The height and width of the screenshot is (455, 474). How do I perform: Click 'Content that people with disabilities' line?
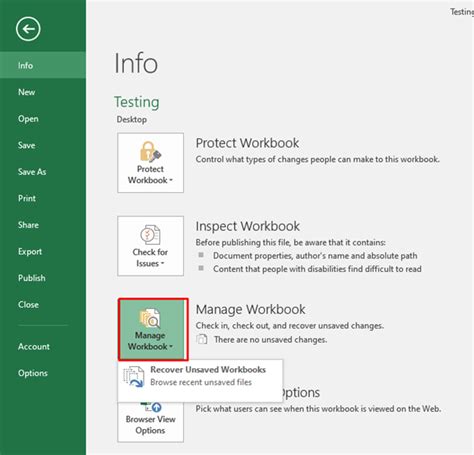click(317, 269)
